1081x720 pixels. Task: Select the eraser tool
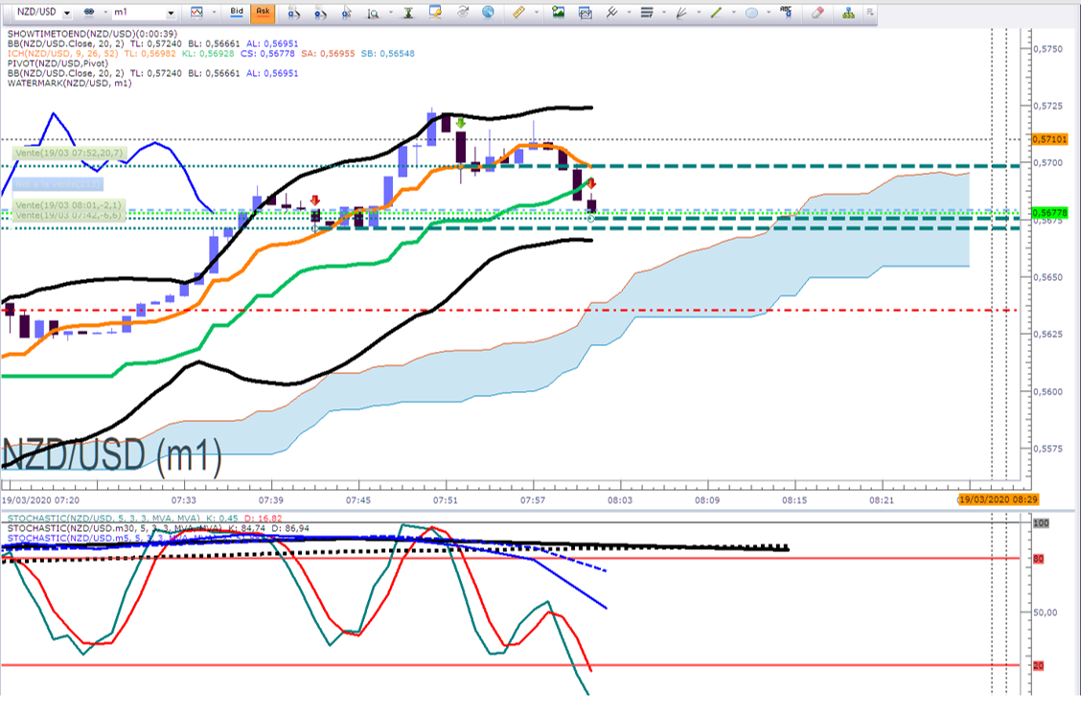[818, 12]
